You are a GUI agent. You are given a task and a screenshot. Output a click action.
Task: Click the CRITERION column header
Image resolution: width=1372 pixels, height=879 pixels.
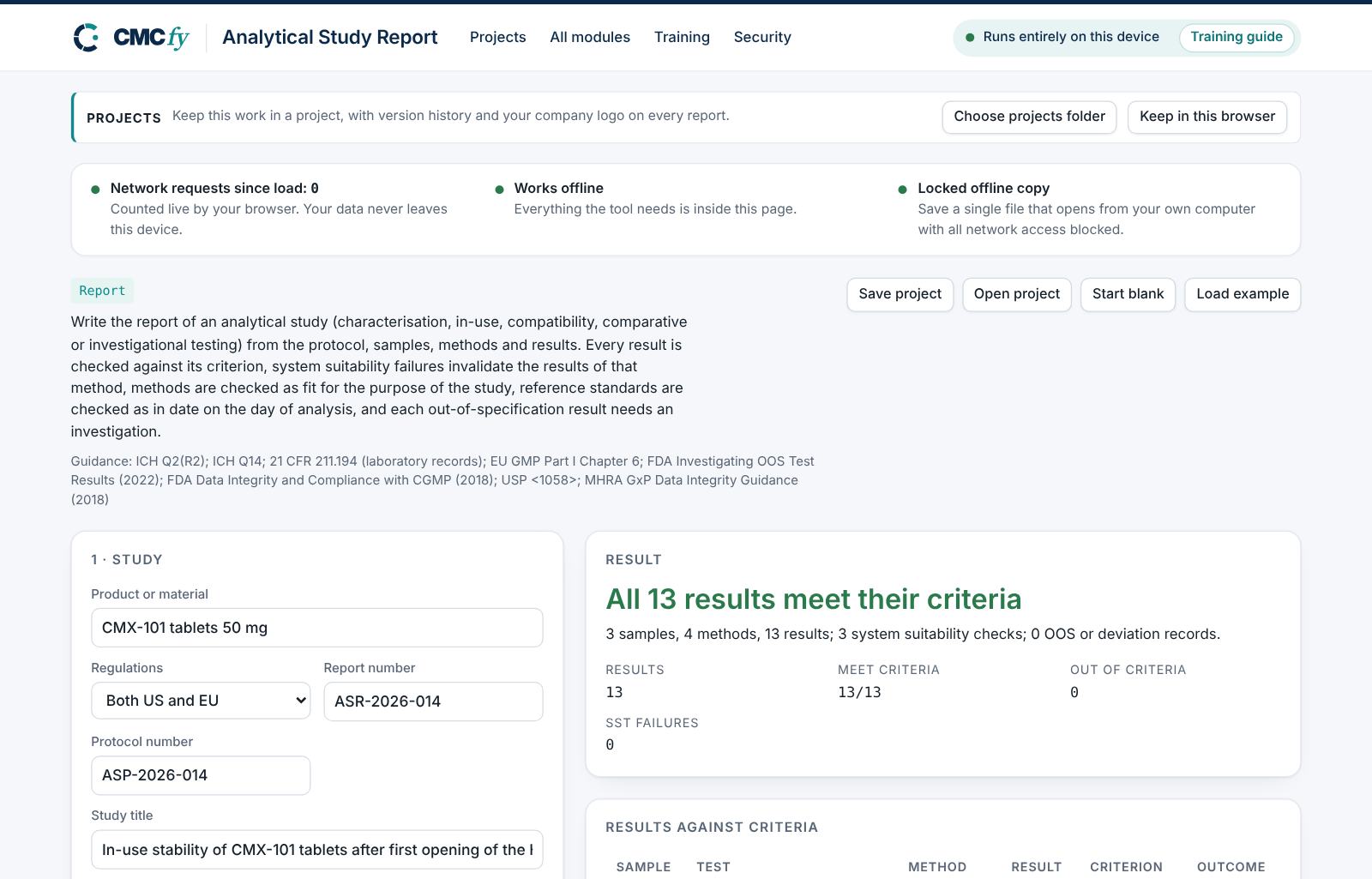pos(1126,867)
